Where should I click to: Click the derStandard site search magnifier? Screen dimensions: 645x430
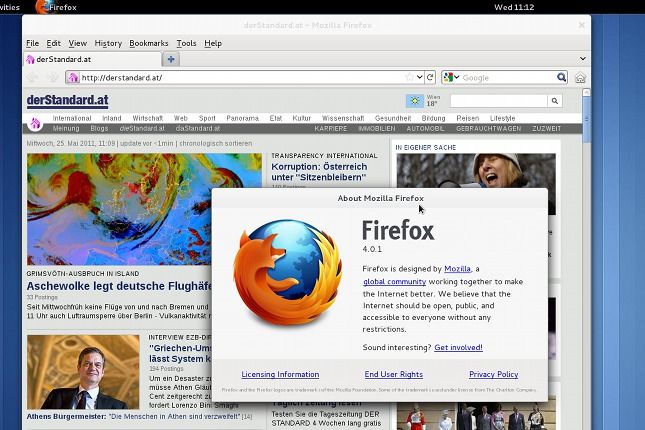[x=555, y=101]
